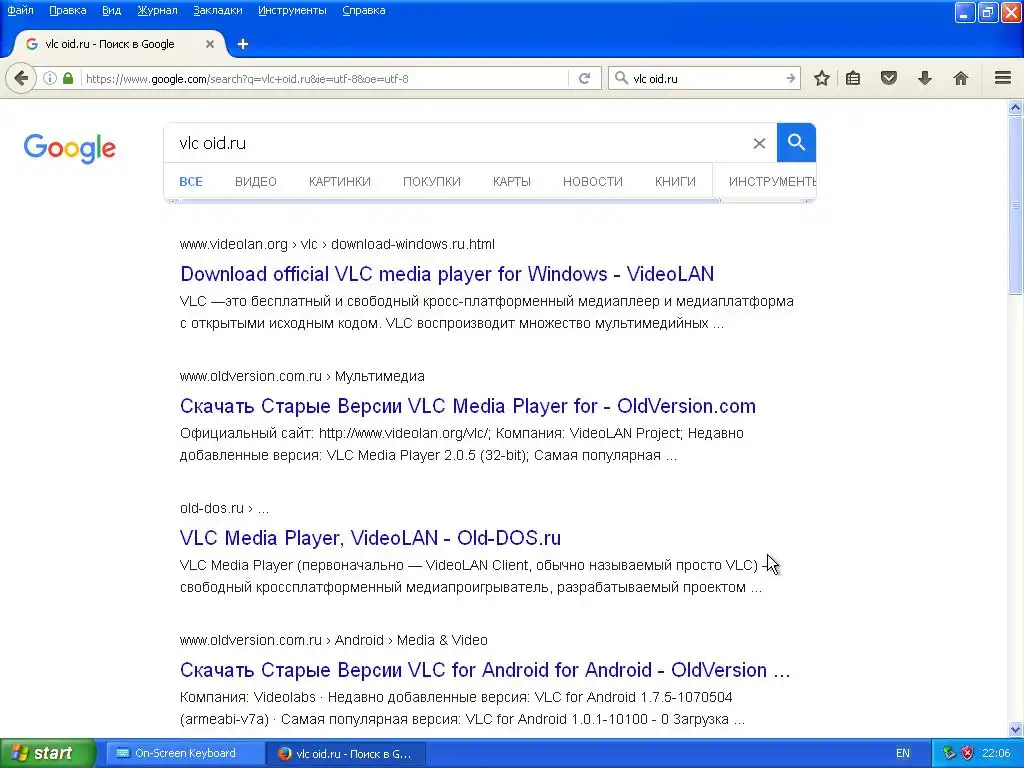
Task: Open the Вид menu
Action: coord(112,10)
